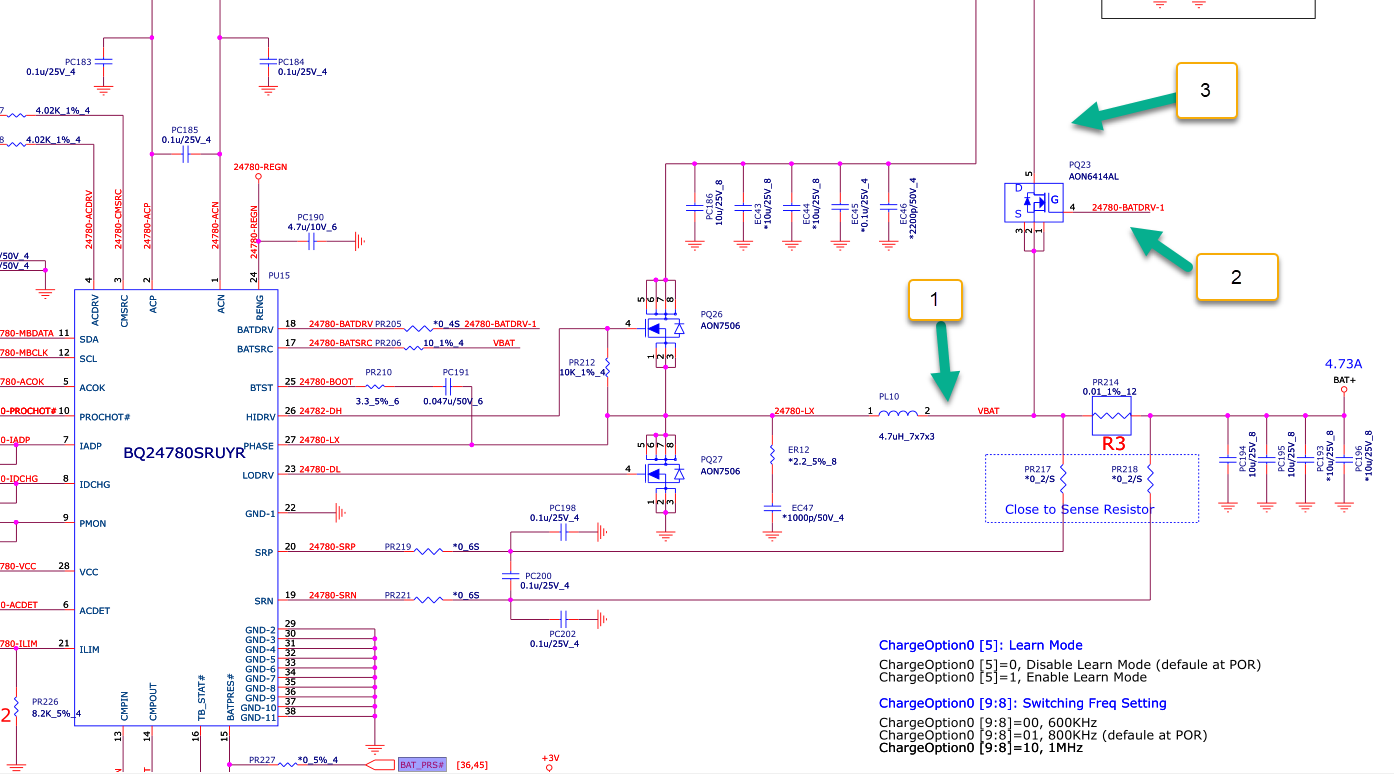Click the red R3 label

(x=1114, y=443)
